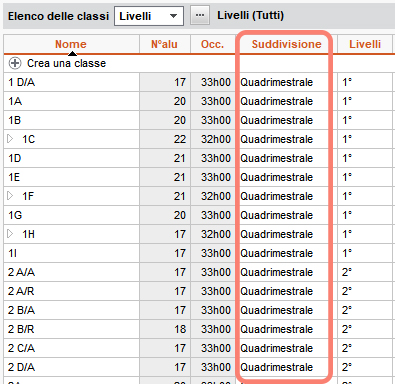Click the Livelli column header
The width and height of the screenshot is (395, 384).
pos(365,44)
